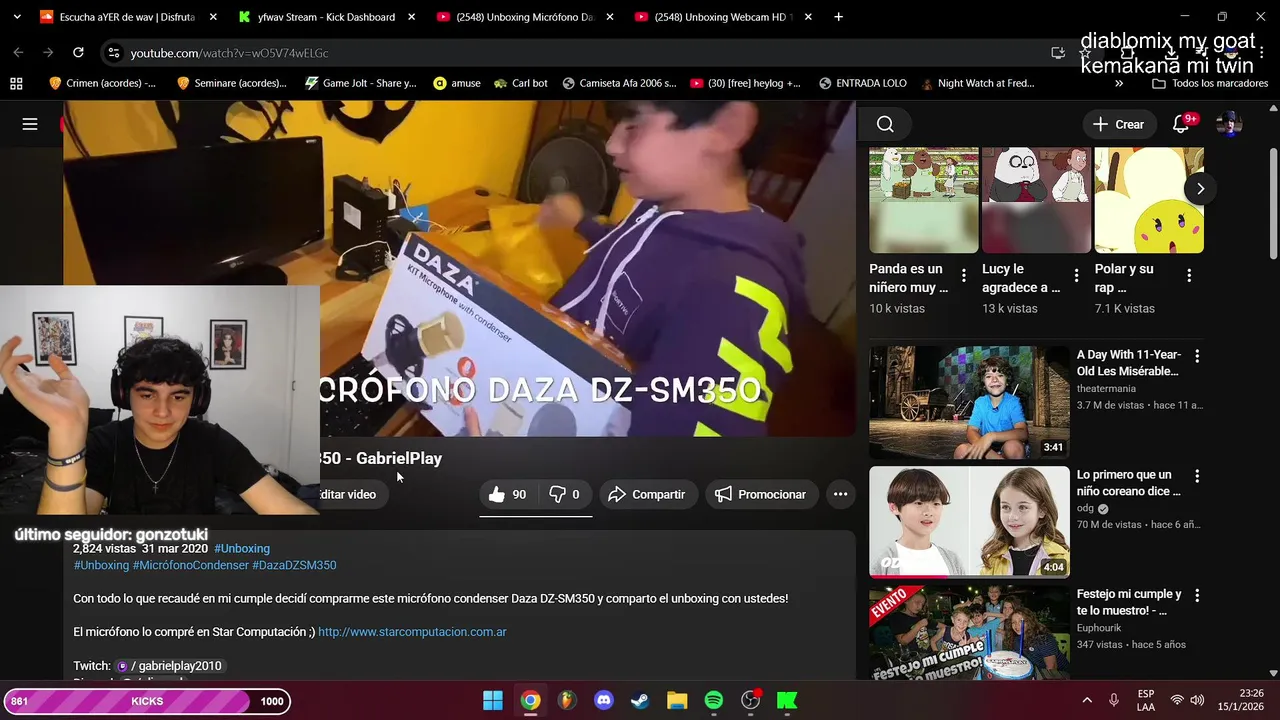The image size is (1280, 720).
Task: Expand the hidden bookmarks overflow chevron
Action: 1118,83
